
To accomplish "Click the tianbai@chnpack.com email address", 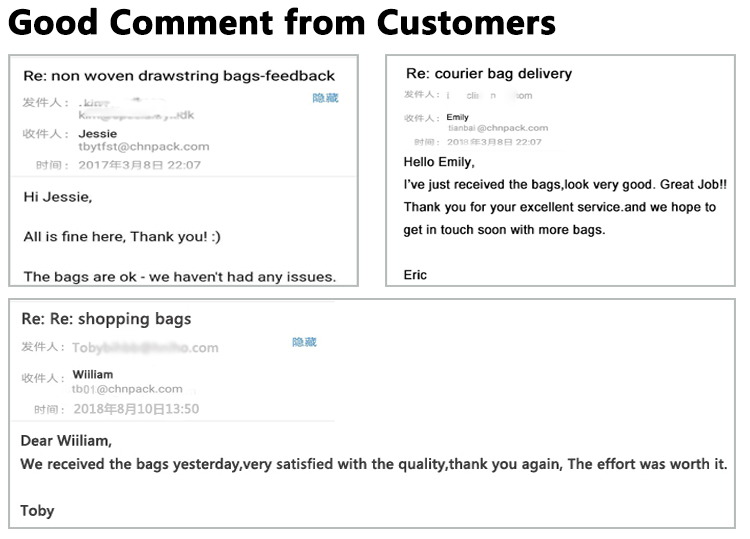I will point(497,128).
